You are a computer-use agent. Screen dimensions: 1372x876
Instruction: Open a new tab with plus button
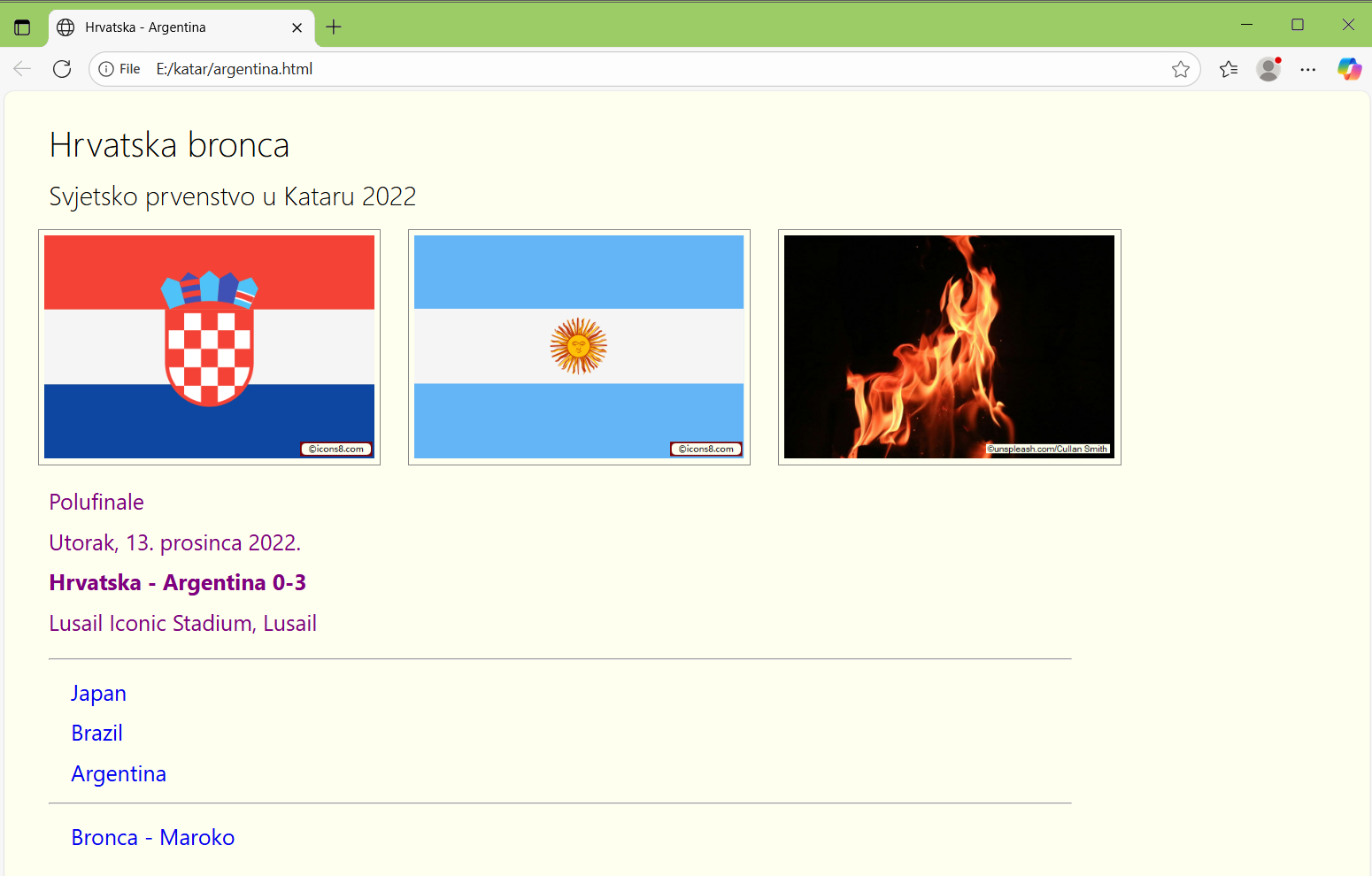coord(334,27)
